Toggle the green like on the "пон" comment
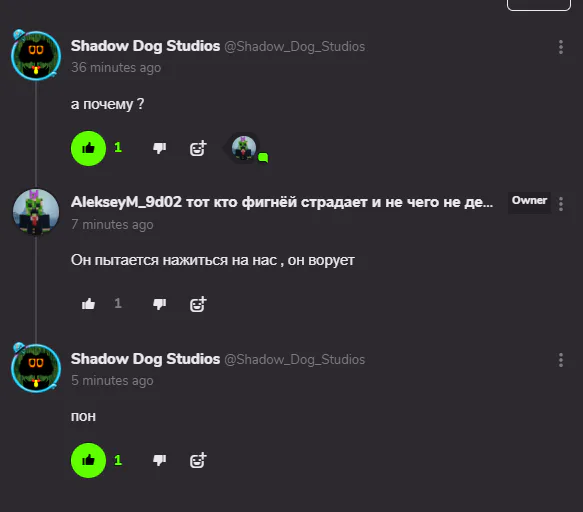The image size is (583, 512). (88, 460)
